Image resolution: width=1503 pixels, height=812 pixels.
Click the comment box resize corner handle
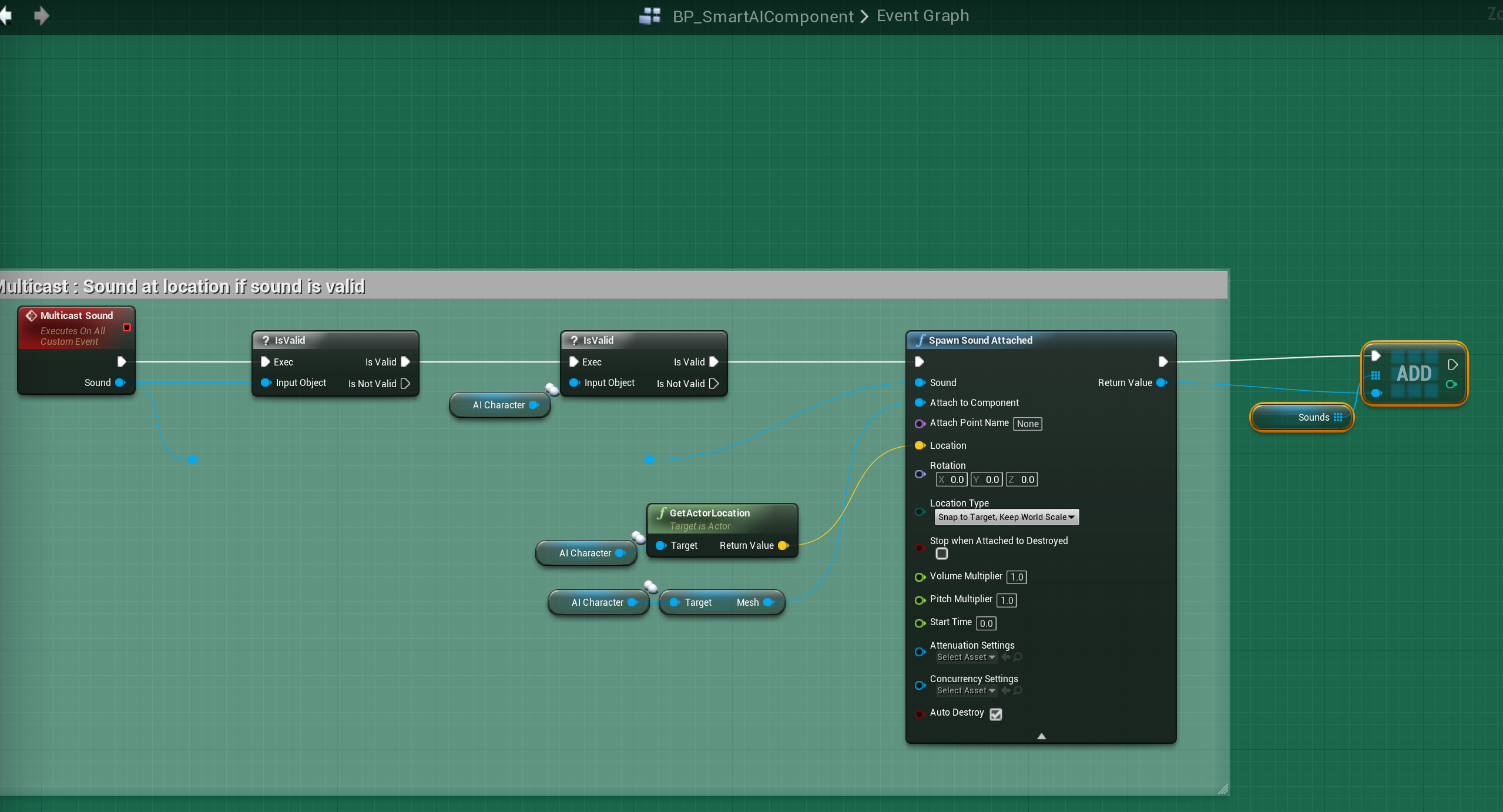pyautogui.click(x=1223, y=789)
